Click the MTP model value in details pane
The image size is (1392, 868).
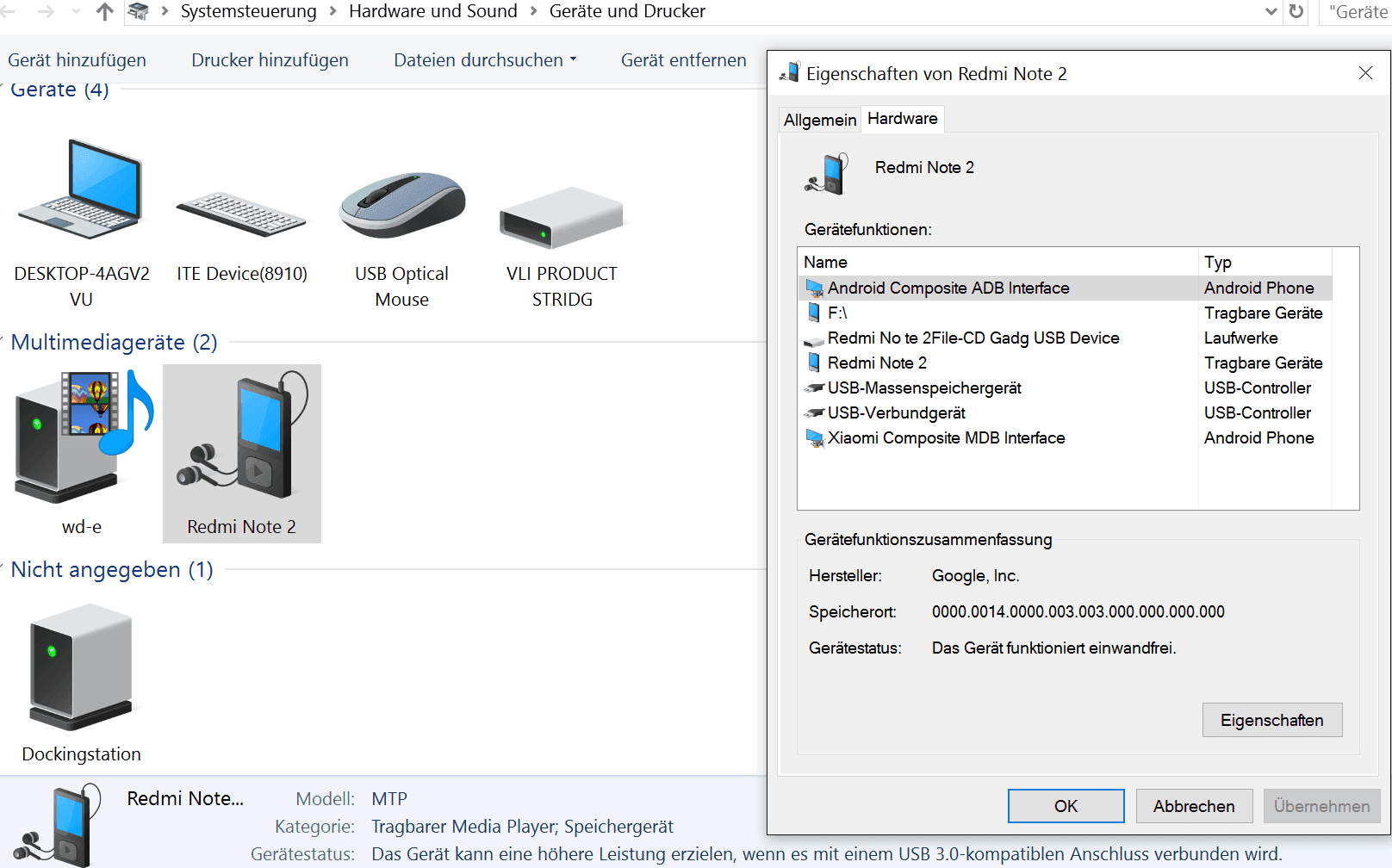click(x=389, y=798)
